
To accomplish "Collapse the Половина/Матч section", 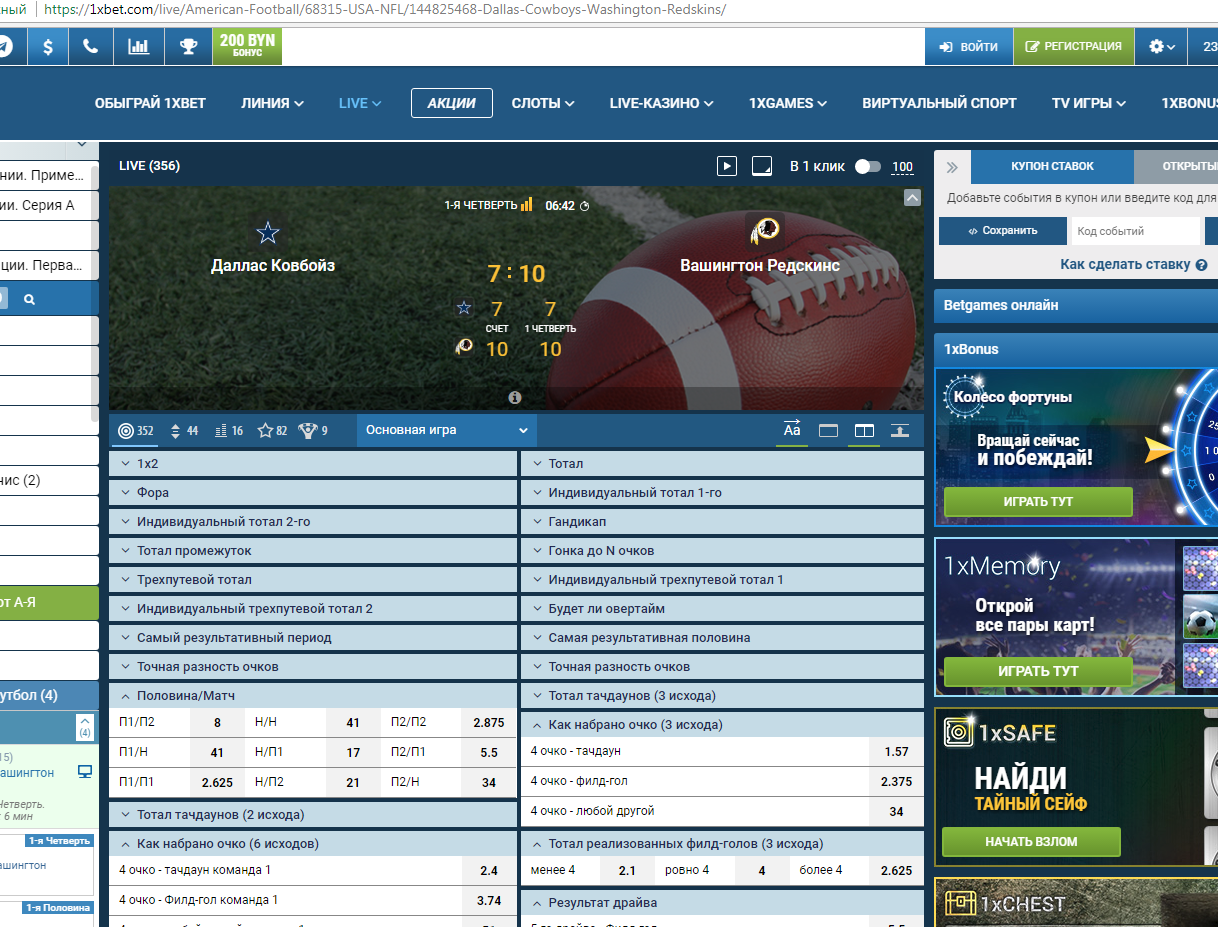I will [x=313, y=696].
